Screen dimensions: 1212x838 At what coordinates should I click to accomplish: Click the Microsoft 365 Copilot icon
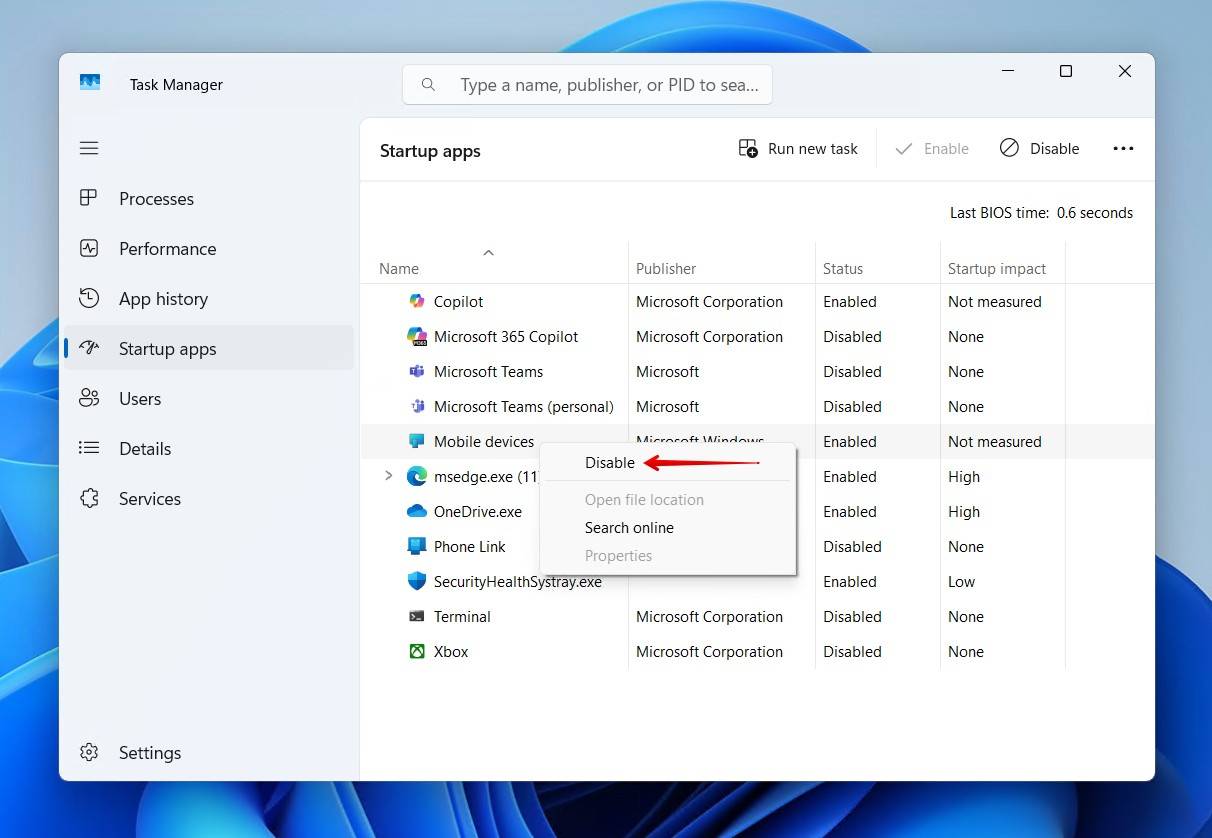point(417,336)
